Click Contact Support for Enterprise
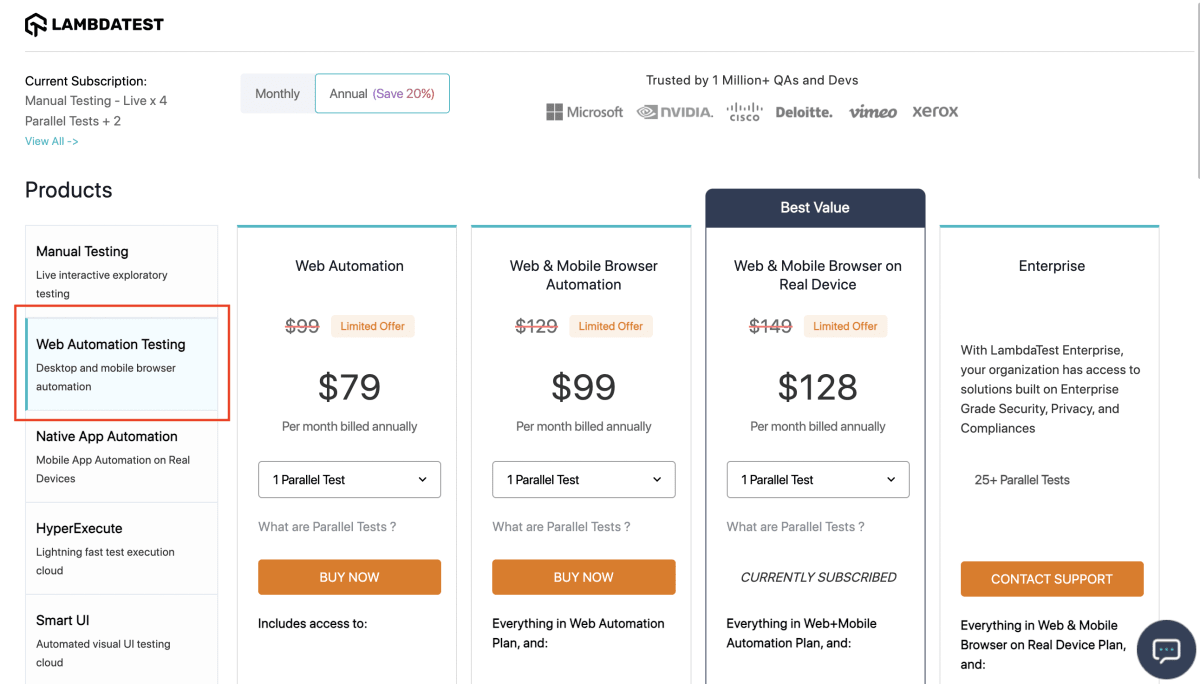This screenshot has width=1200, height=684. [x=1052, y=579]
